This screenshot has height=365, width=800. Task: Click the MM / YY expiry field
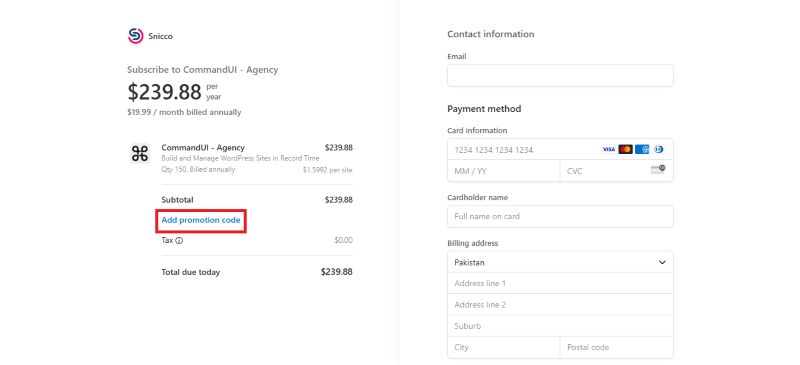tap(504, 171)
